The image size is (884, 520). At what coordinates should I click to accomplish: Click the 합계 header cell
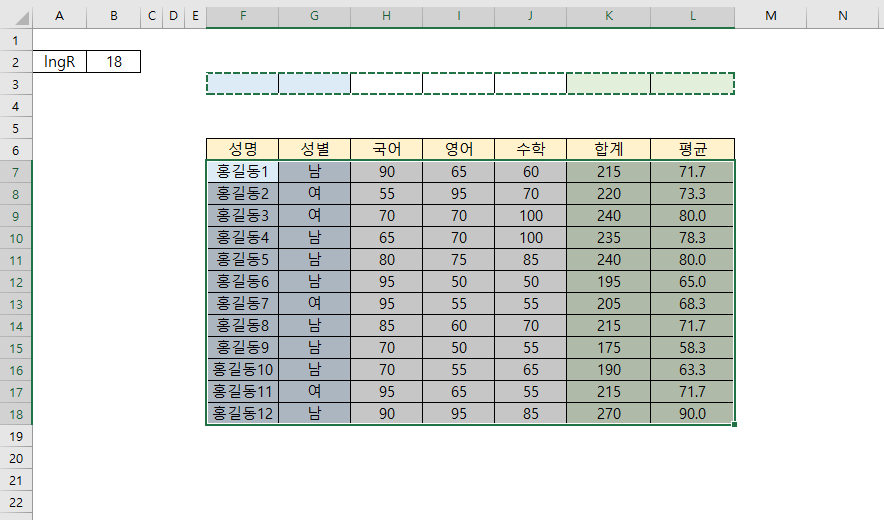(x=608, y=149)
